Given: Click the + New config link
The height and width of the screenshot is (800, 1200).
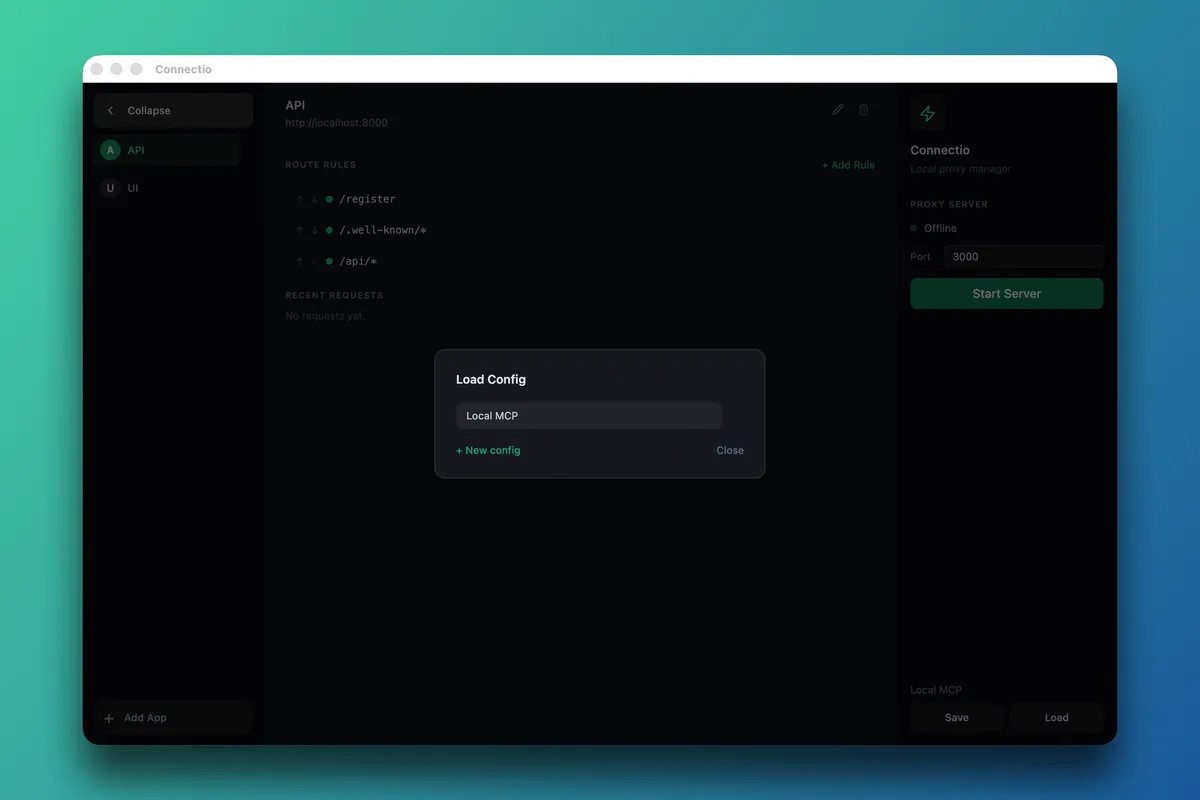Looking at the screenshot, I should point(488,450).
